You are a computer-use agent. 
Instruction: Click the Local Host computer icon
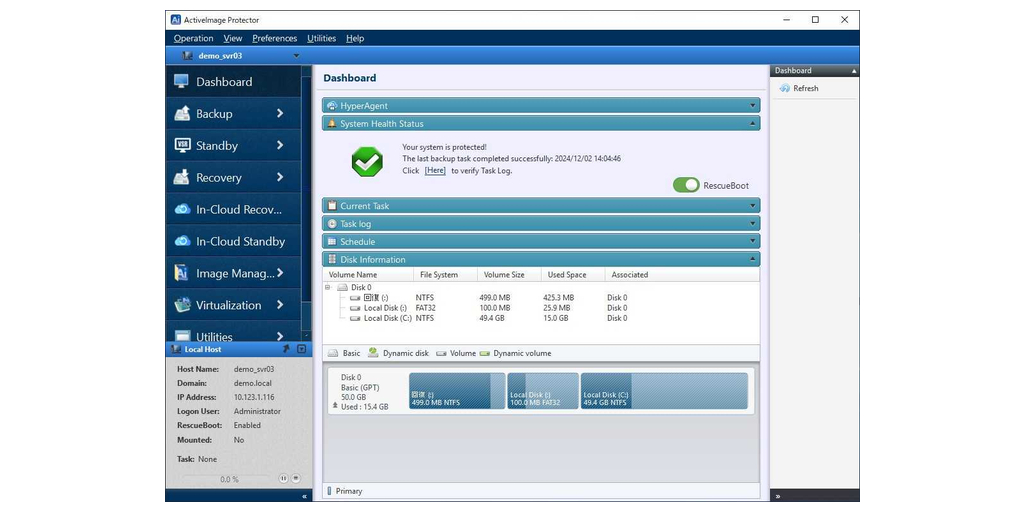point(175,349)
